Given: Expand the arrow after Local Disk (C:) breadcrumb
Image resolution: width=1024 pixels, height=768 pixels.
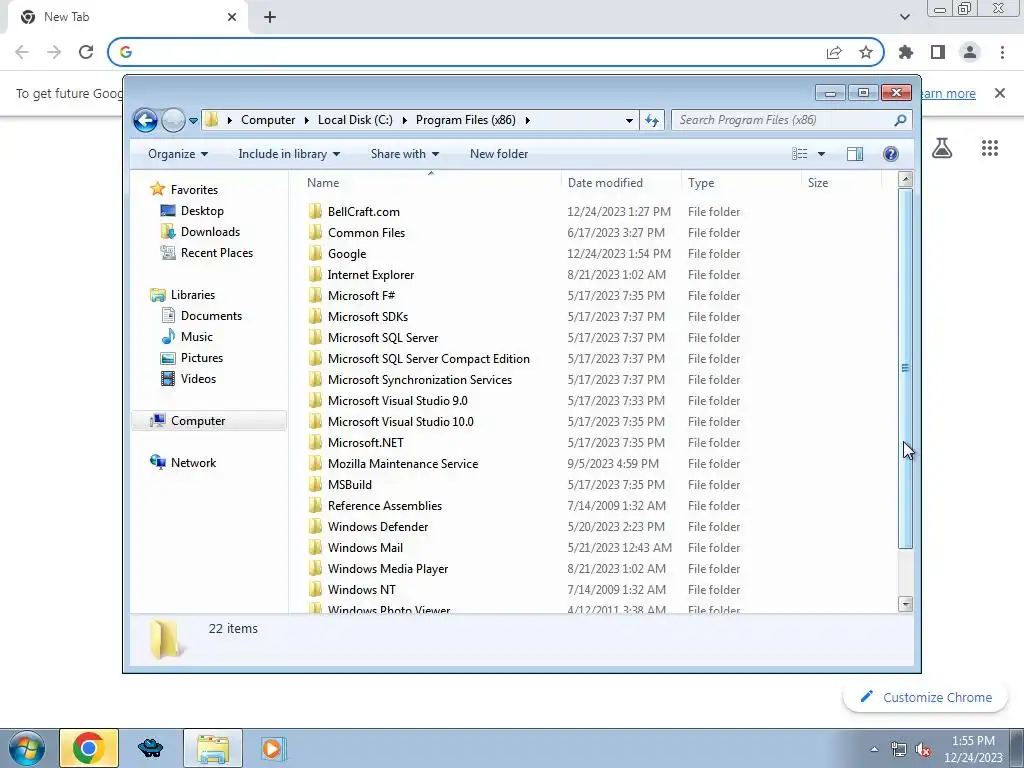Looking at the screenshot, I should click(404, 120).
